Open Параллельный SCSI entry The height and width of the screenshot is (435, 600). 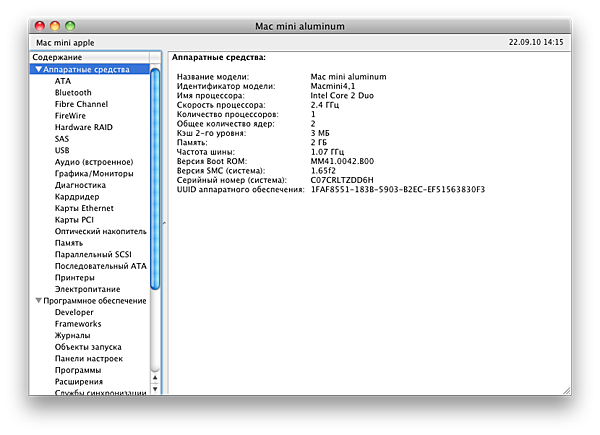coord(93,254)
